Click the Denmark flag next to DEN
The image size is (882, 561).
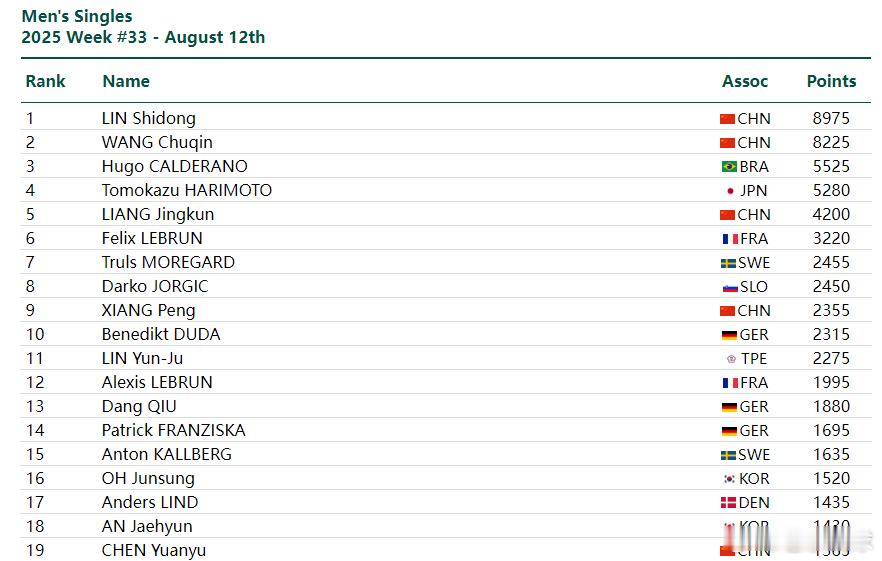coord(728,502)
